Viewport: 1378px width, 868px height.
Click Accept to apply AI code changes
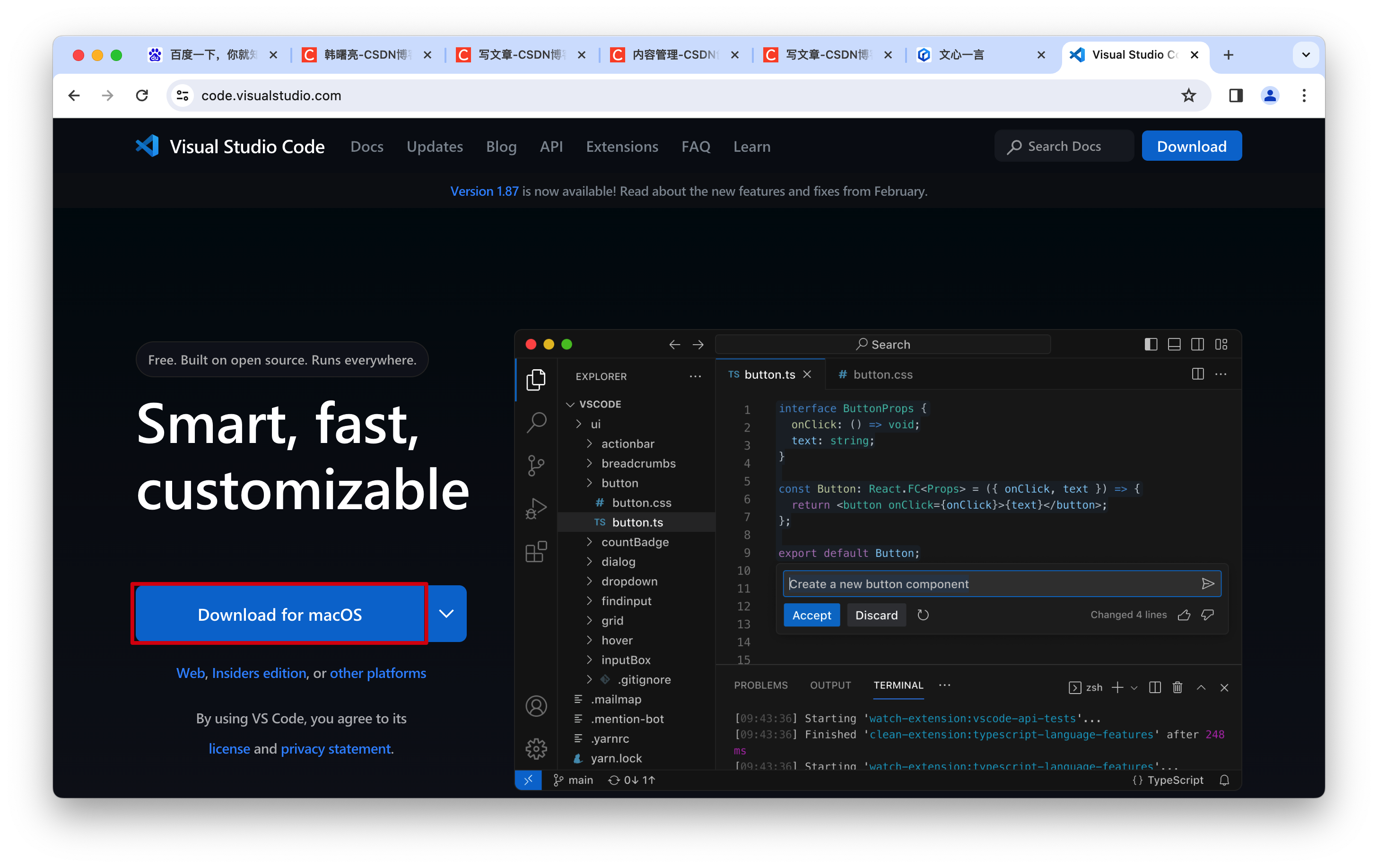(x=811, y=614)
